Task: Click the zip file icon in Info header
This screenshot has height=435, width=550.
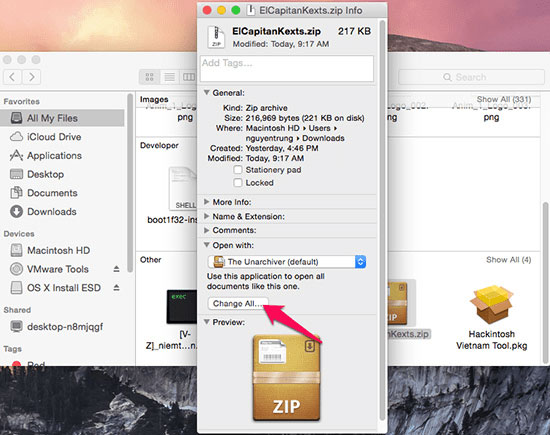Action: tap(216, 37)
